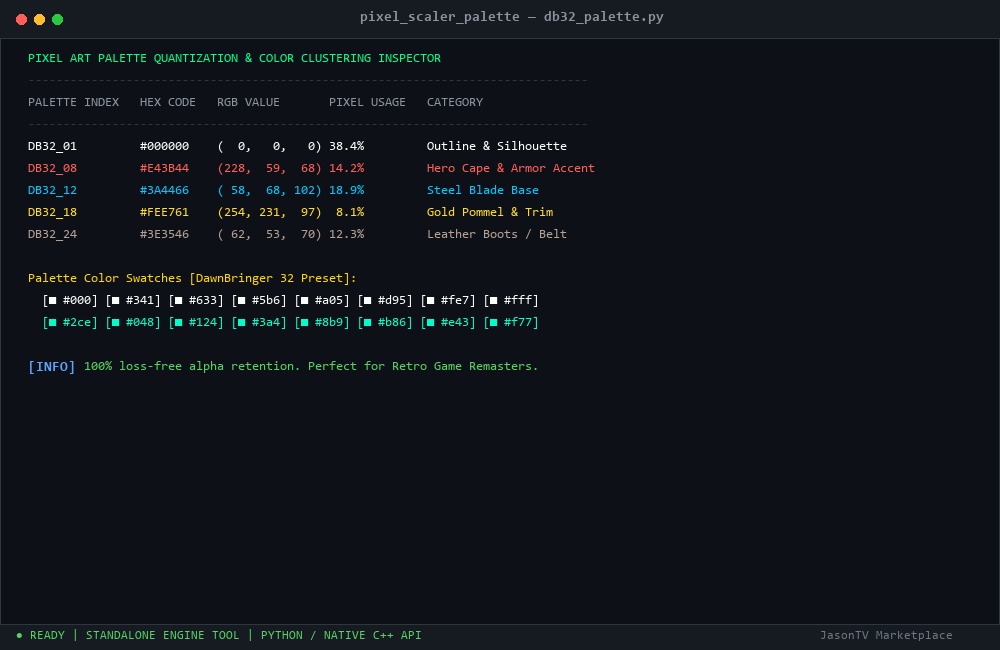Click the loss-free alpha retention message

tap(311, 366)
